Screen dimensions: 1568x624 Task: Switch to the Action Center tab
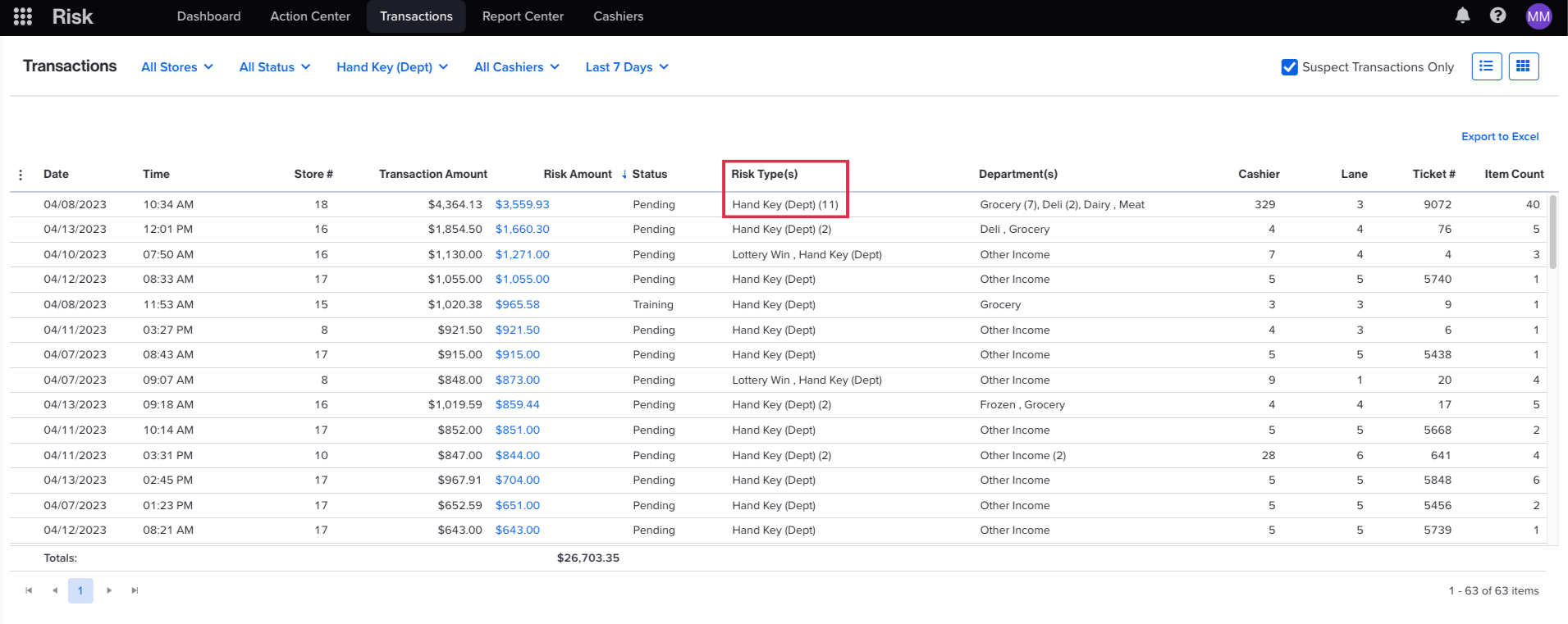click(x=310, y=16)
